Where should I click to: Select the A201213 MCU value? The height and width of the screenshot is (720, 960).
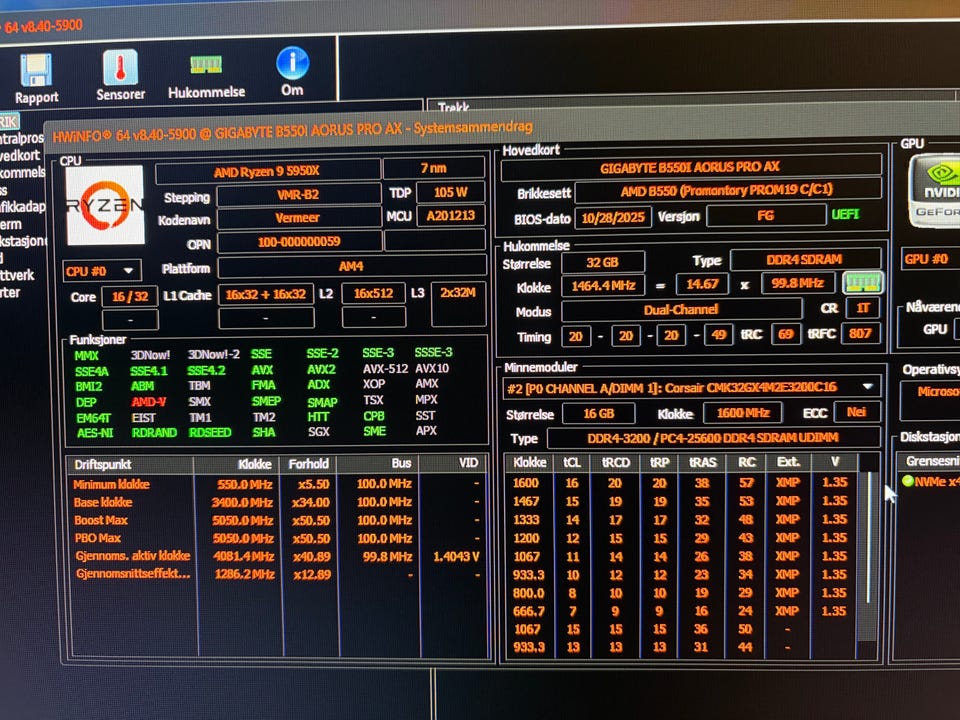click(451, 215)
